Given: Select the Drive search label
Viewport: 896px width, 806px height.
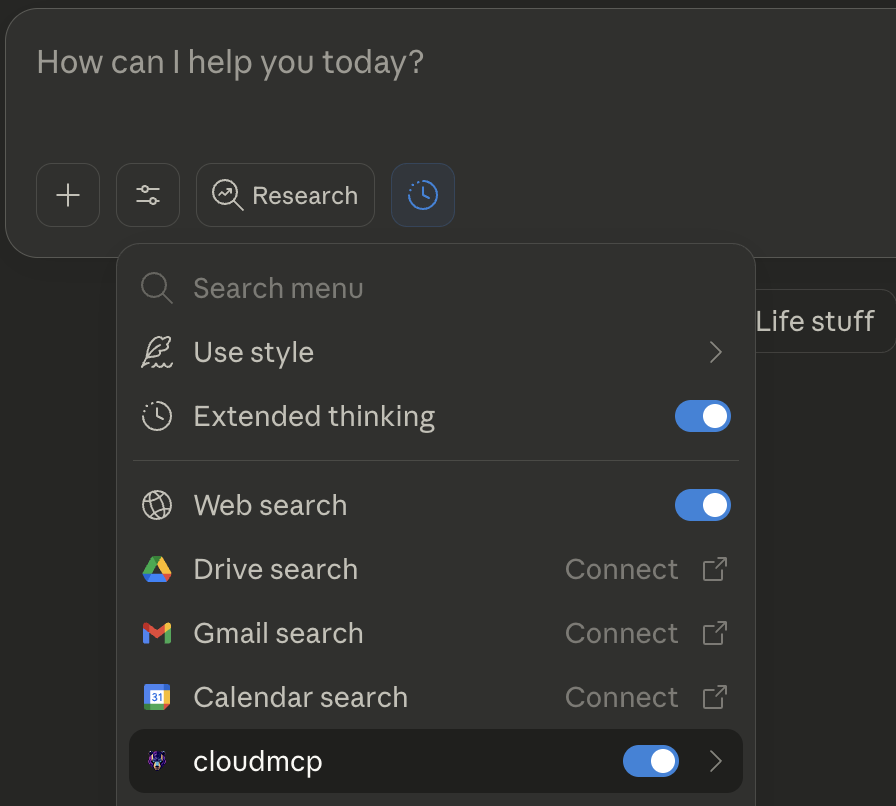Looking at the screenshot, I should 275,569.
